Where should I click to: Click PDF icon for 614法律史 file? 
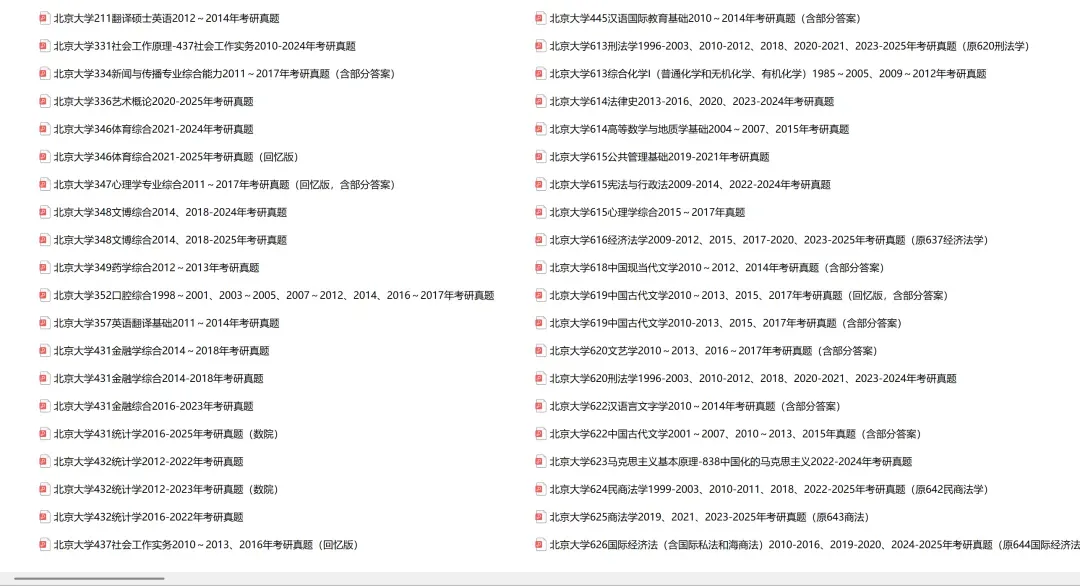pos(540,101)
